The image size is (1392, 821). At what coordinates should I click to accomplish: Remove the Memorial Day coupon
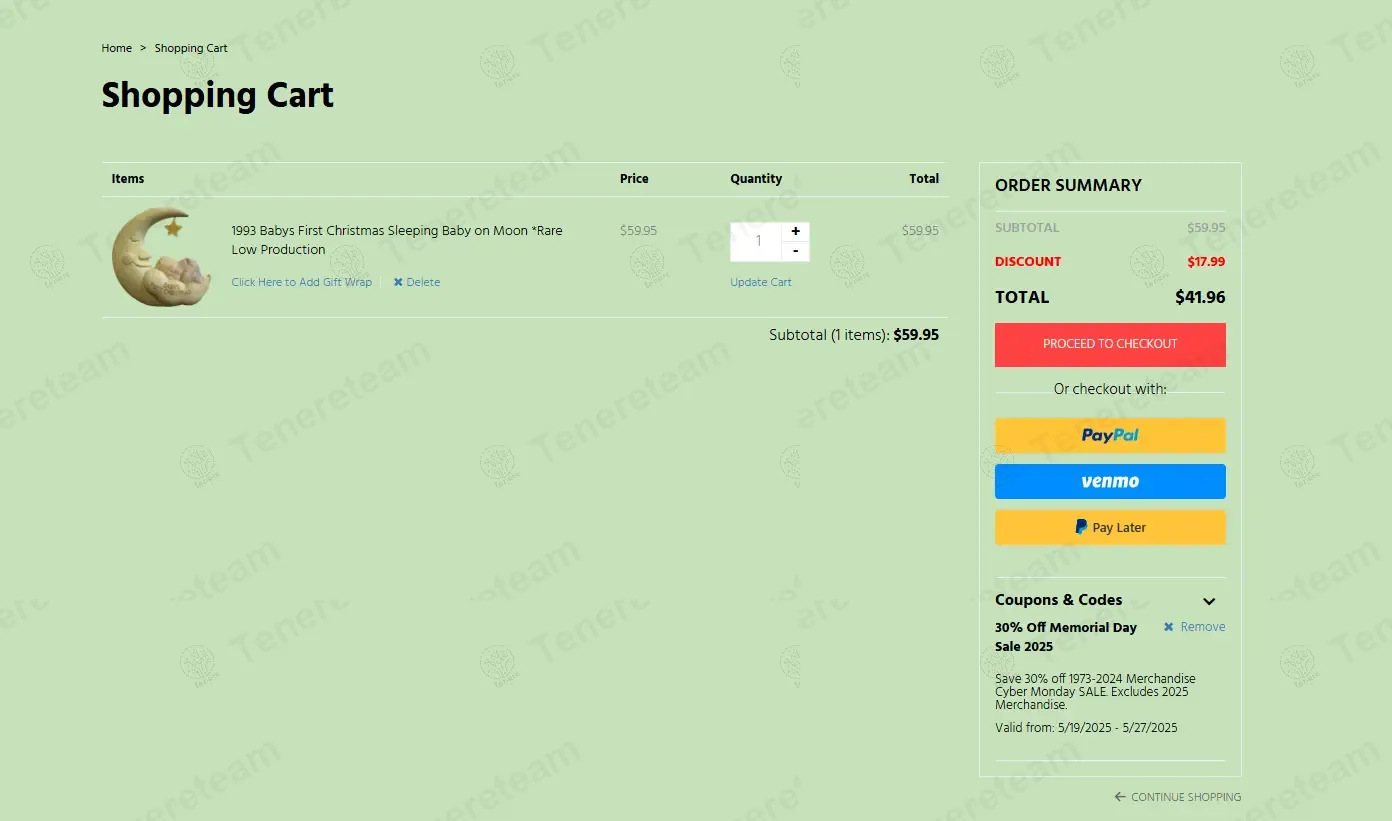pyautogui.click(x=1194, y=627)
